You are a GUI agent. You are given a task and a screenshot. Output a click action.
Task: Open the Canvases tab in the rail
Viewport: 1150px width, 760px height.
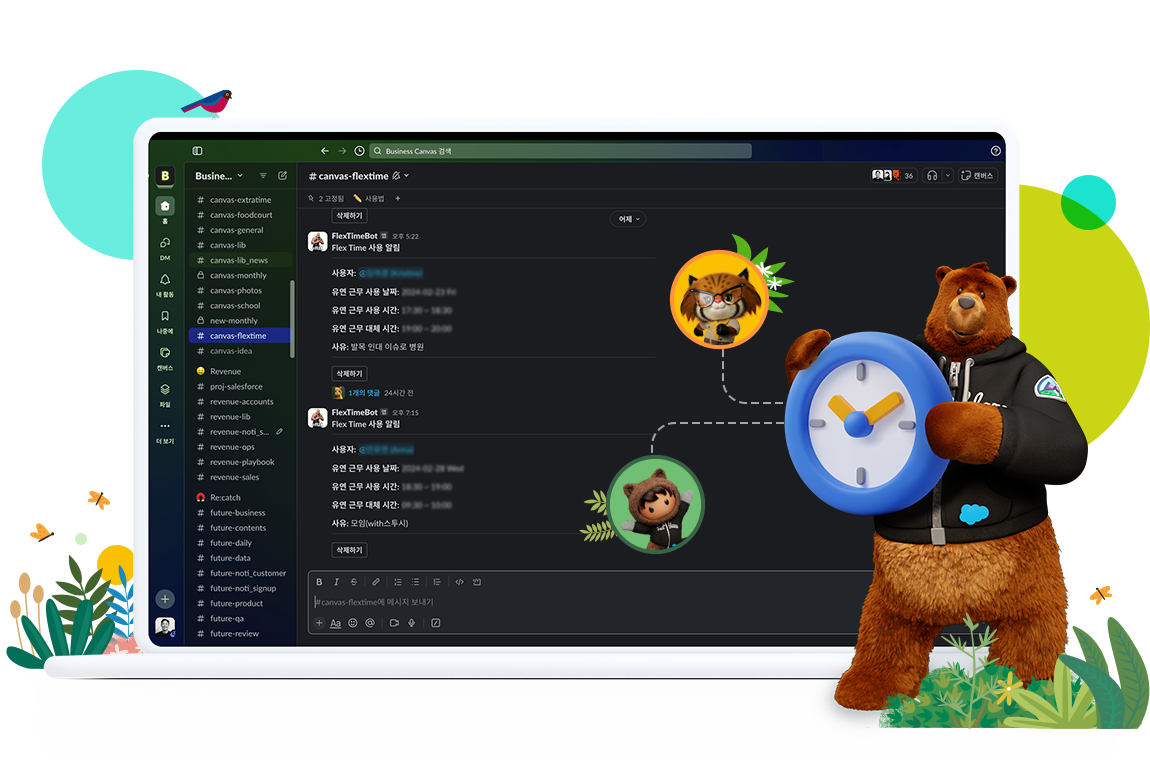click(x=165, y=358)
